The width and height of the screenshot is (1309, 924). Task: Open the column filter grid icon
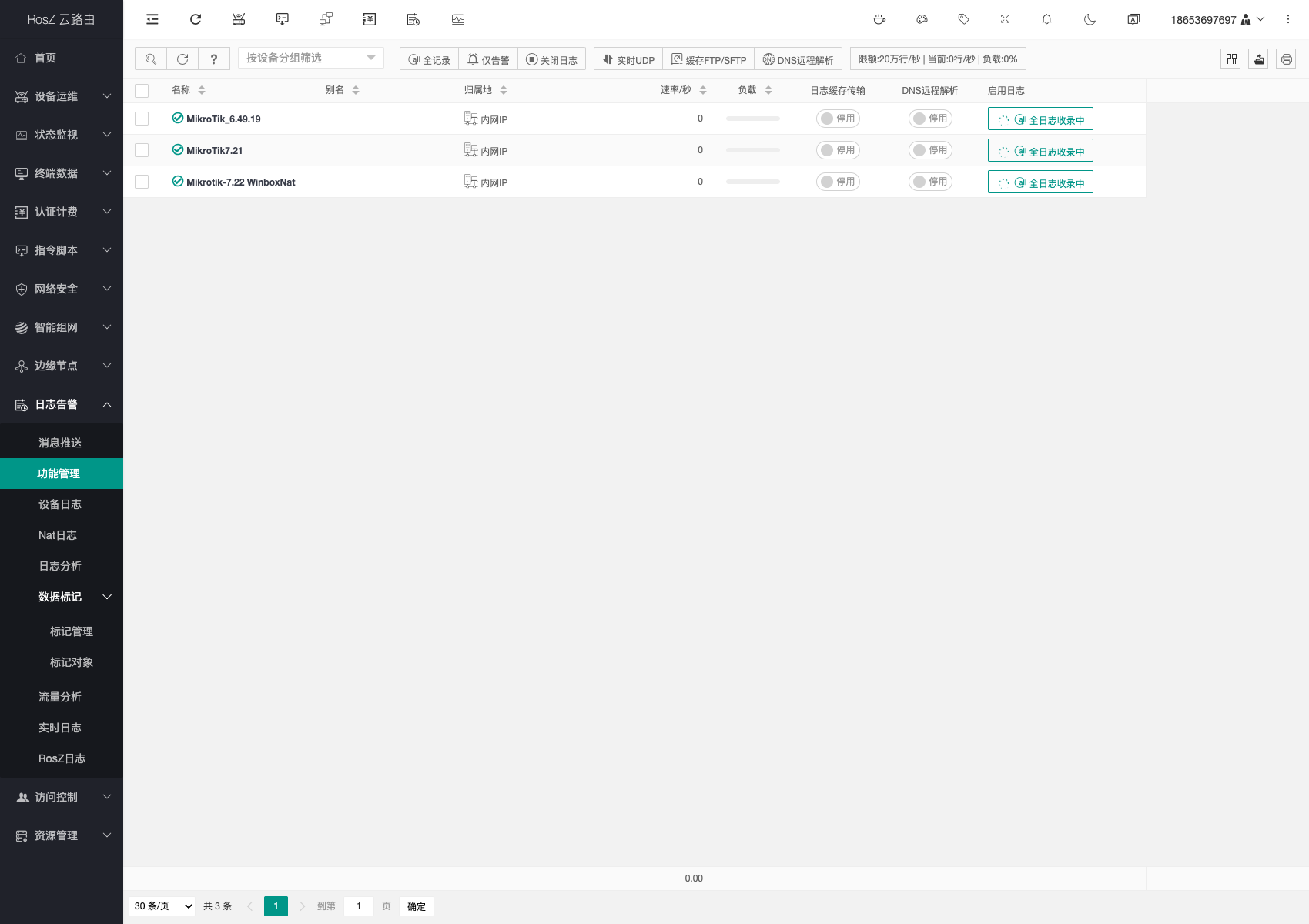[1230, 59]
